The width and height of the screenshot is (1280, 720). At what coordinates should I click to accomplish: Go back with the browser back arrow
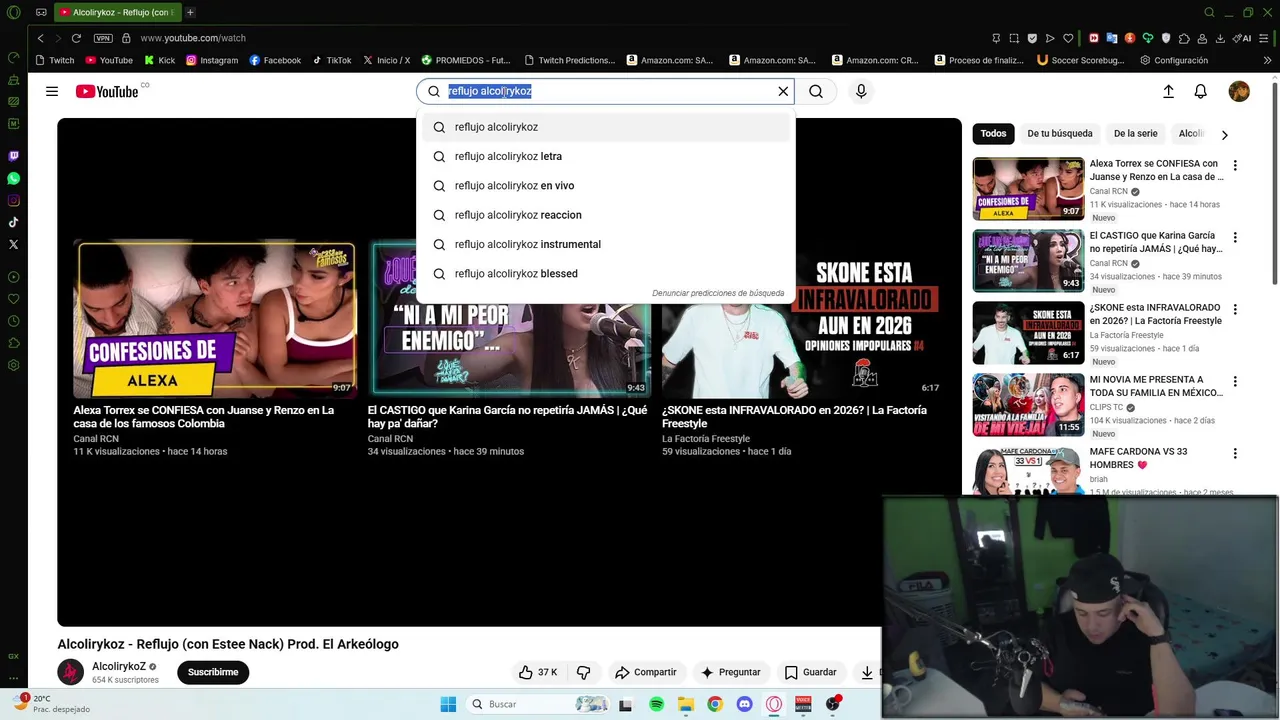40,38
